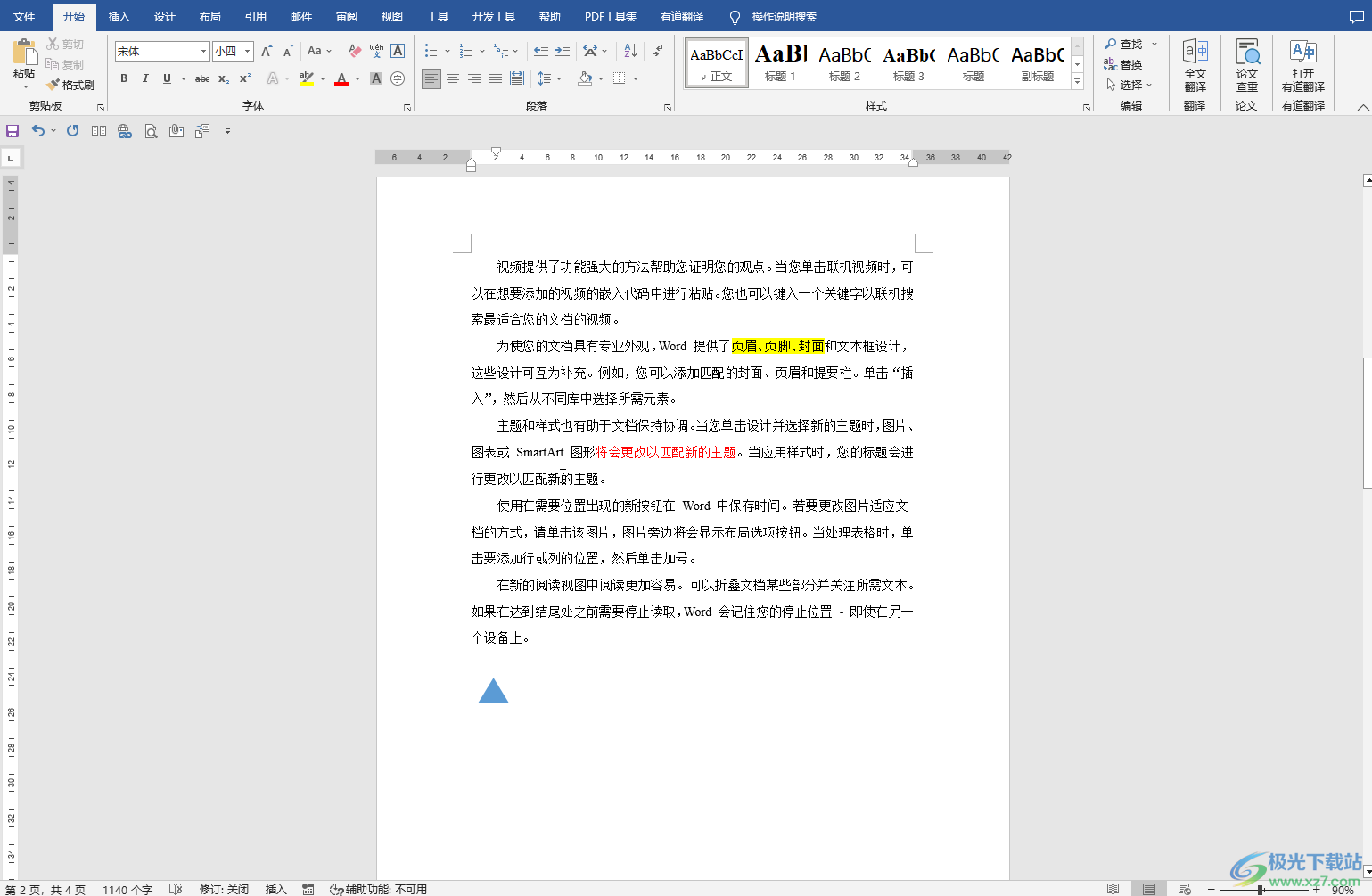Decrease font size with the shrink font icon

coord(288,51)
